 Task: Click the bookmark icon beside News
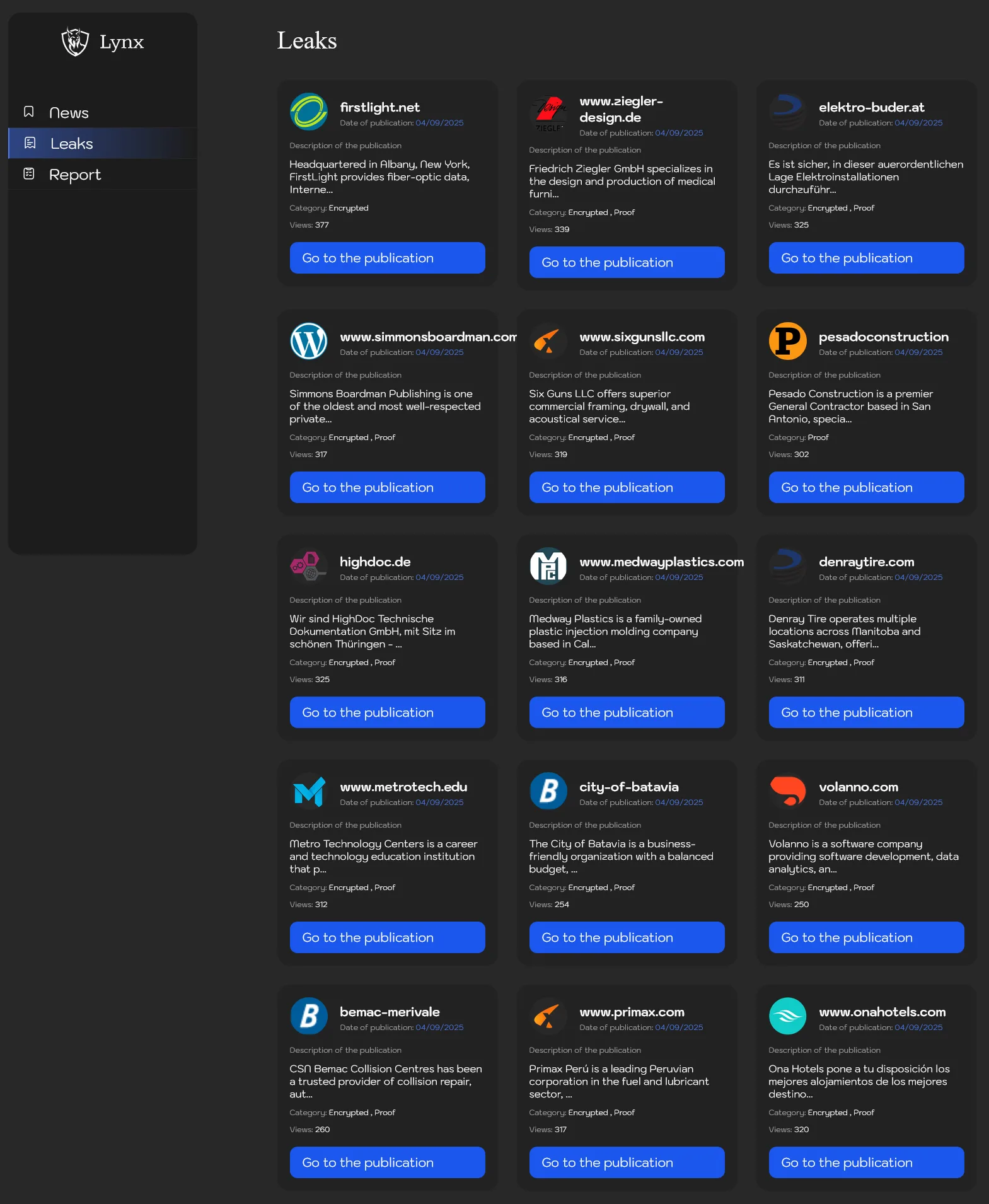click(29, 112)
